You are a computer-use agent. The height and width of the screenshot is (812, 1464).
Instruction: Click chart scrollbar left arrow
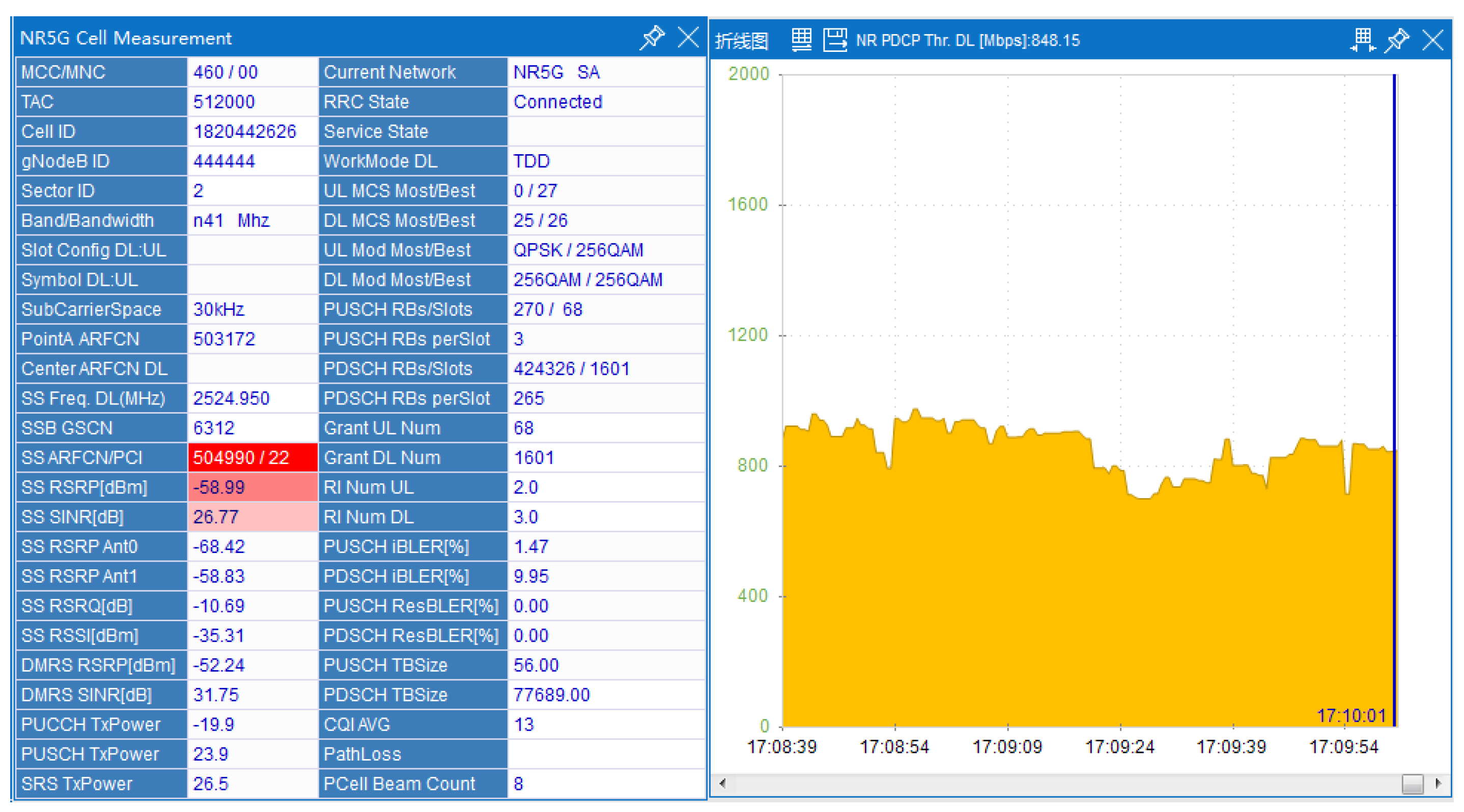722,784
